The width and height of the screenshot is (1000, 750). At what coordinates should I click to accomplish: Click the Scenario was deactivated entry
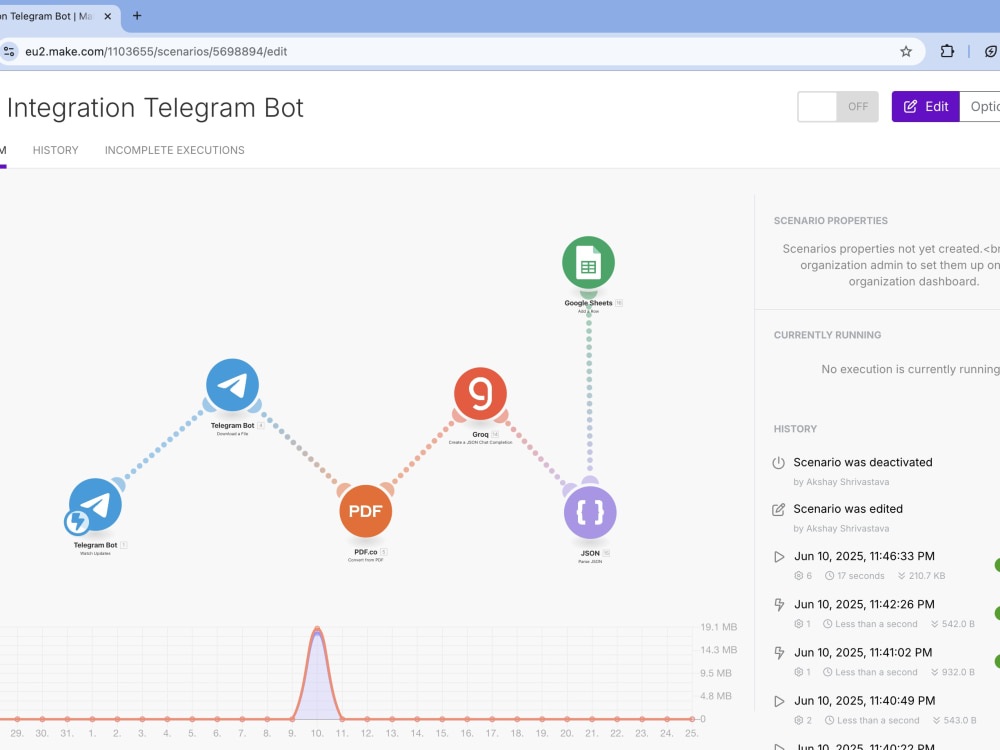coord(863,462)
